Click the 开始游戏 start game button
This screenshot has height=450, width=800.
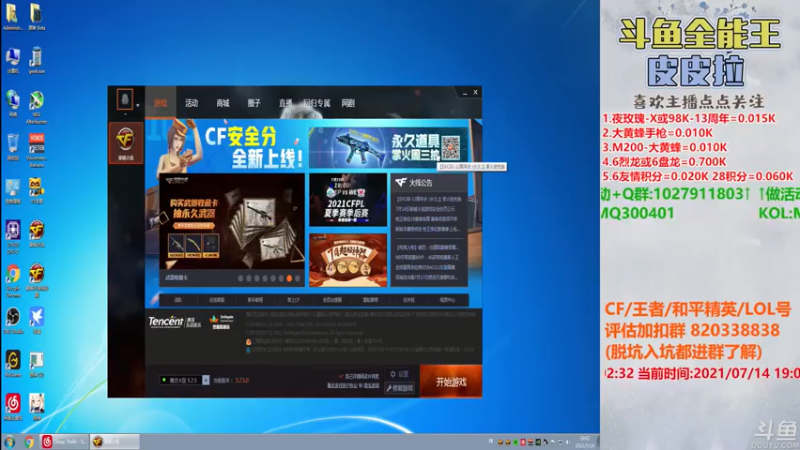pos(451,381)
